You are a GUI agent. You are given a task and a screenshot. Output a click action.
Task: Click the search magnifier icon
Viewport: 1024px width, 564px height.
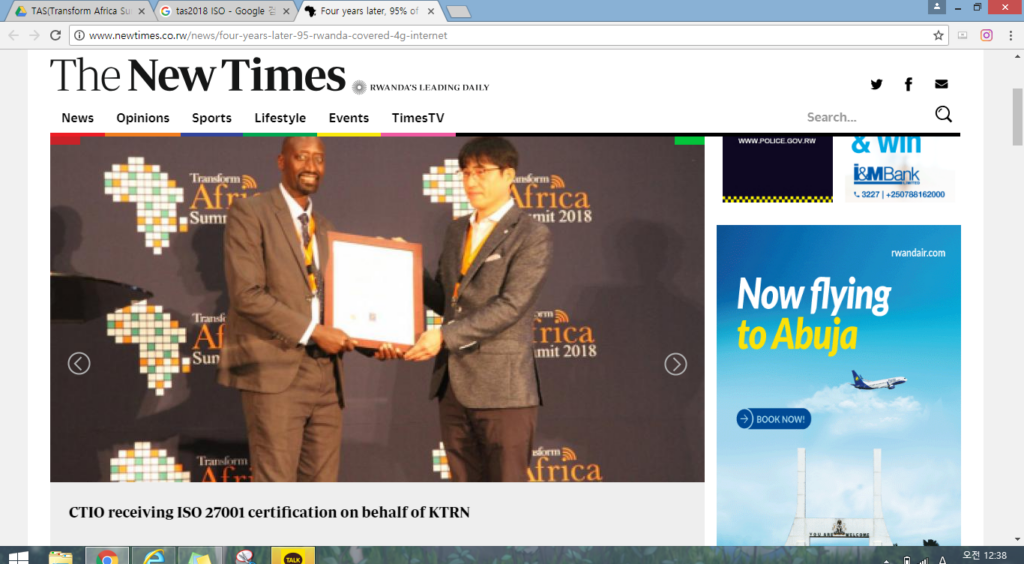[943, 115]
